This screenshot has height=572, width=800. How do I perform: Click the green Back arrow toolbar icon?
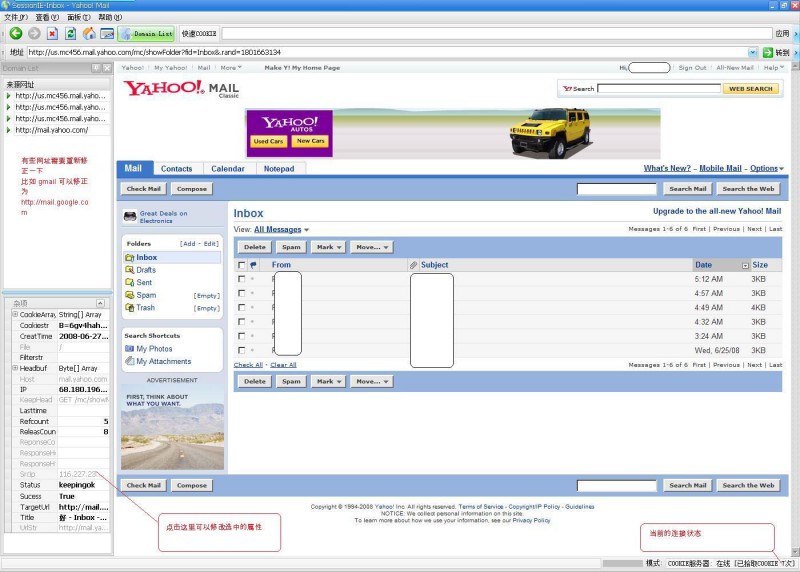click(x=16, y=34)
